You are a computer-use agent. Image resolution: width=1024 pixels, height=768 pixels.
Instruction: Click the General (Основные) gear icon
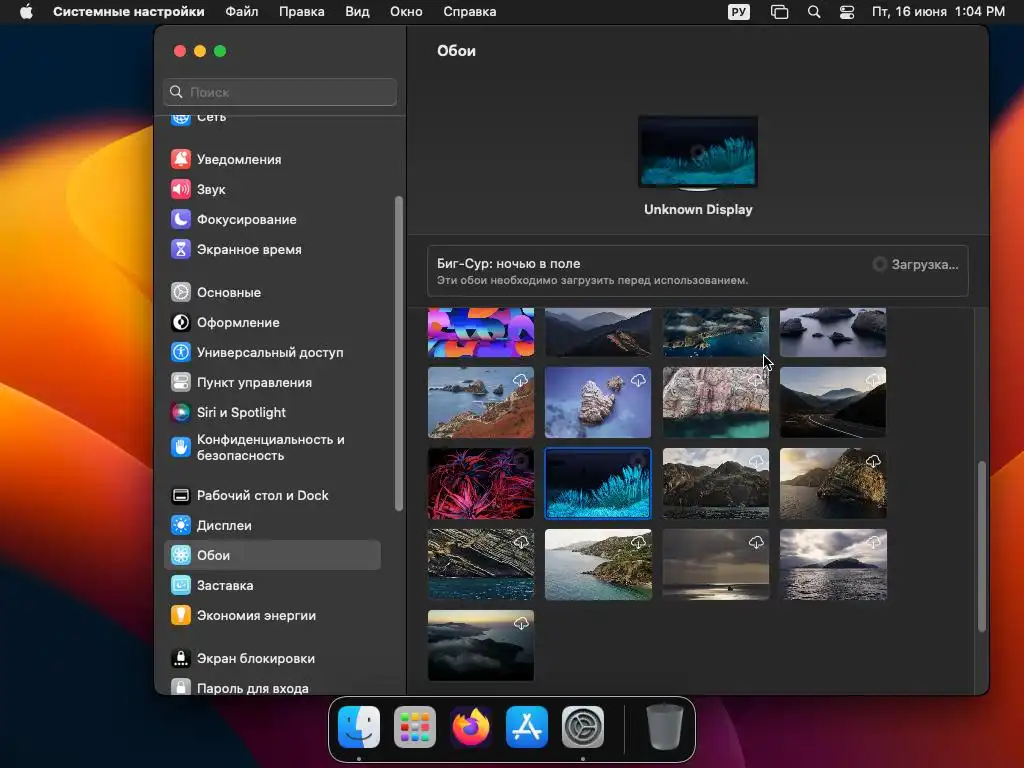coord(181,293)
